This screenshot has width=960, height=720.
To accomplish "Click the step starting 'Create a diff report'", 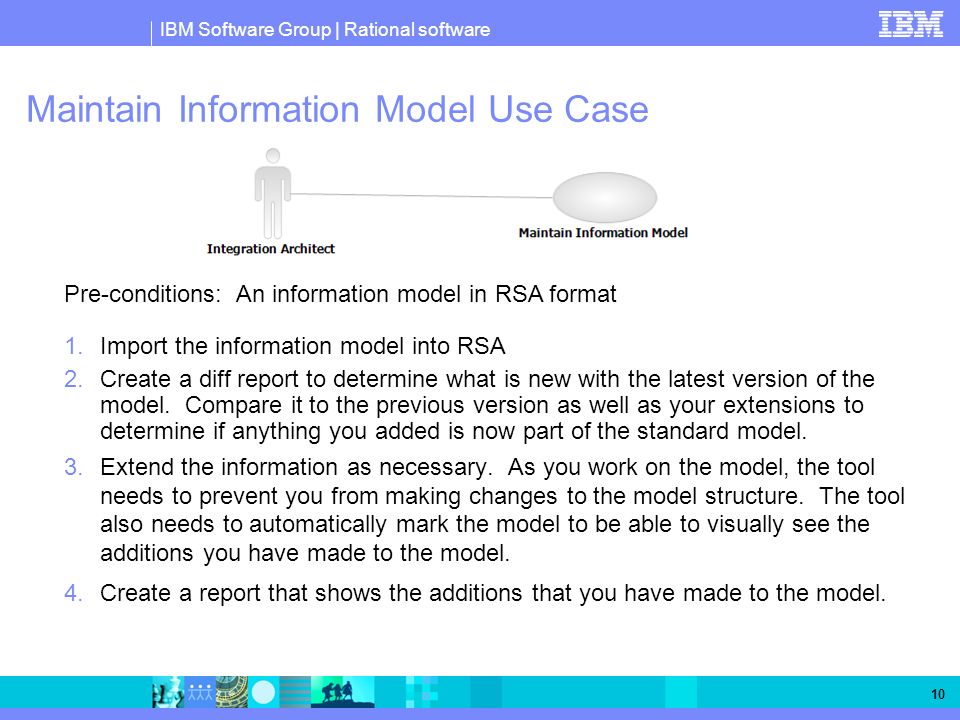I will click(487, 405).
